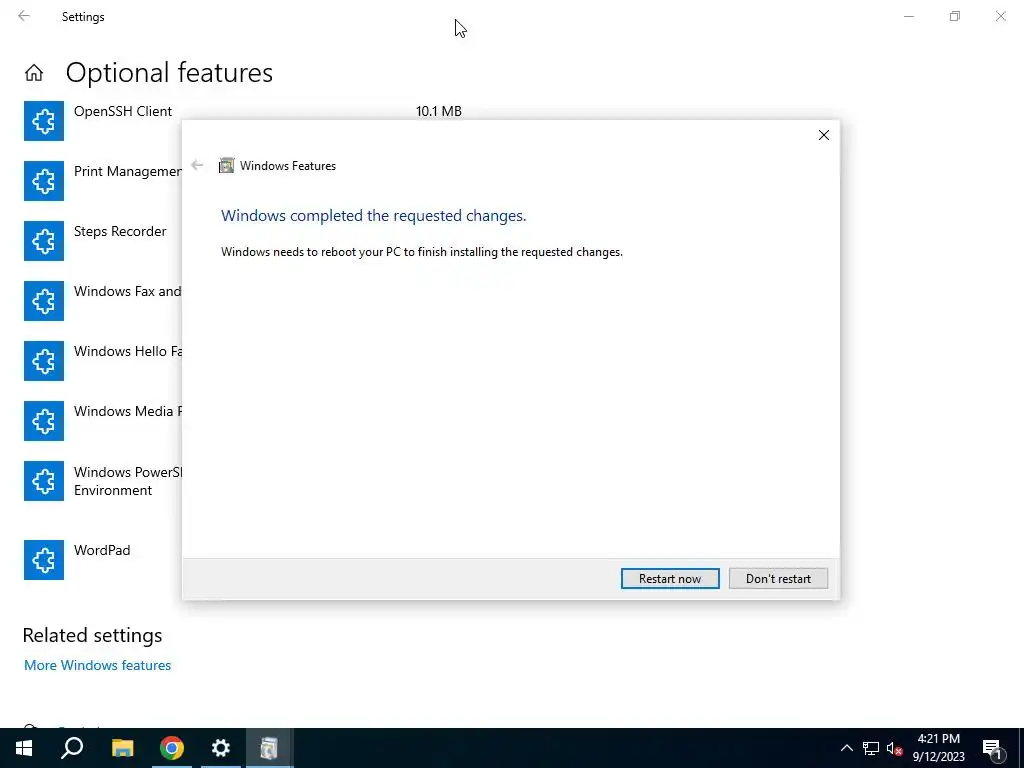1024x768 pixels.
Task: Switch to Windows Features taskbar icon
Action: (x=269, y=748)
